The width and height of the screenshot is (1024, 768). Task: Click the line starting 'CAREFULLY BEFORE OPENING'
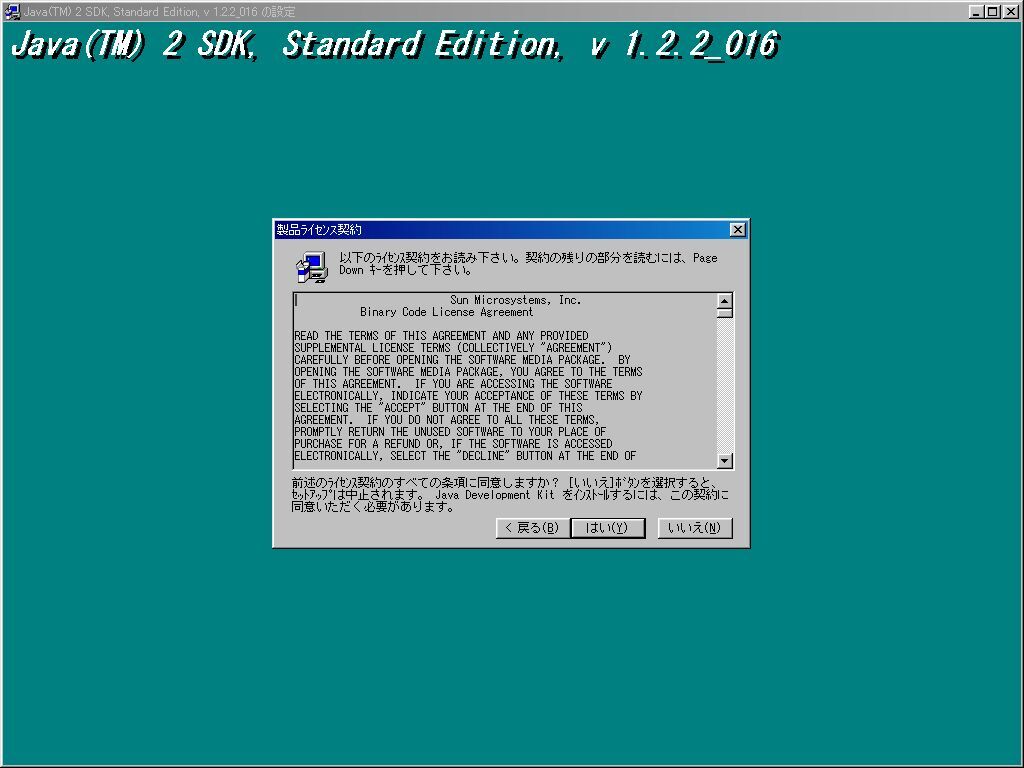[462, 360]
